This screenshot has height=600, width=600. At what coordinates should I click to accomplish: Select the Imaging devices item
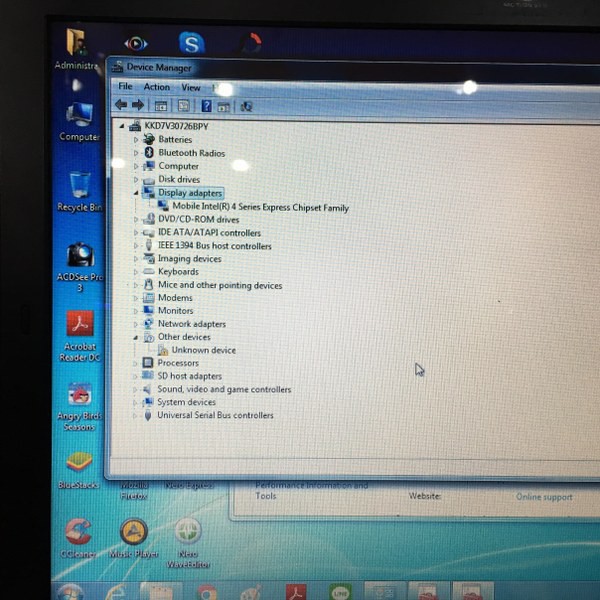pos(190,259)
